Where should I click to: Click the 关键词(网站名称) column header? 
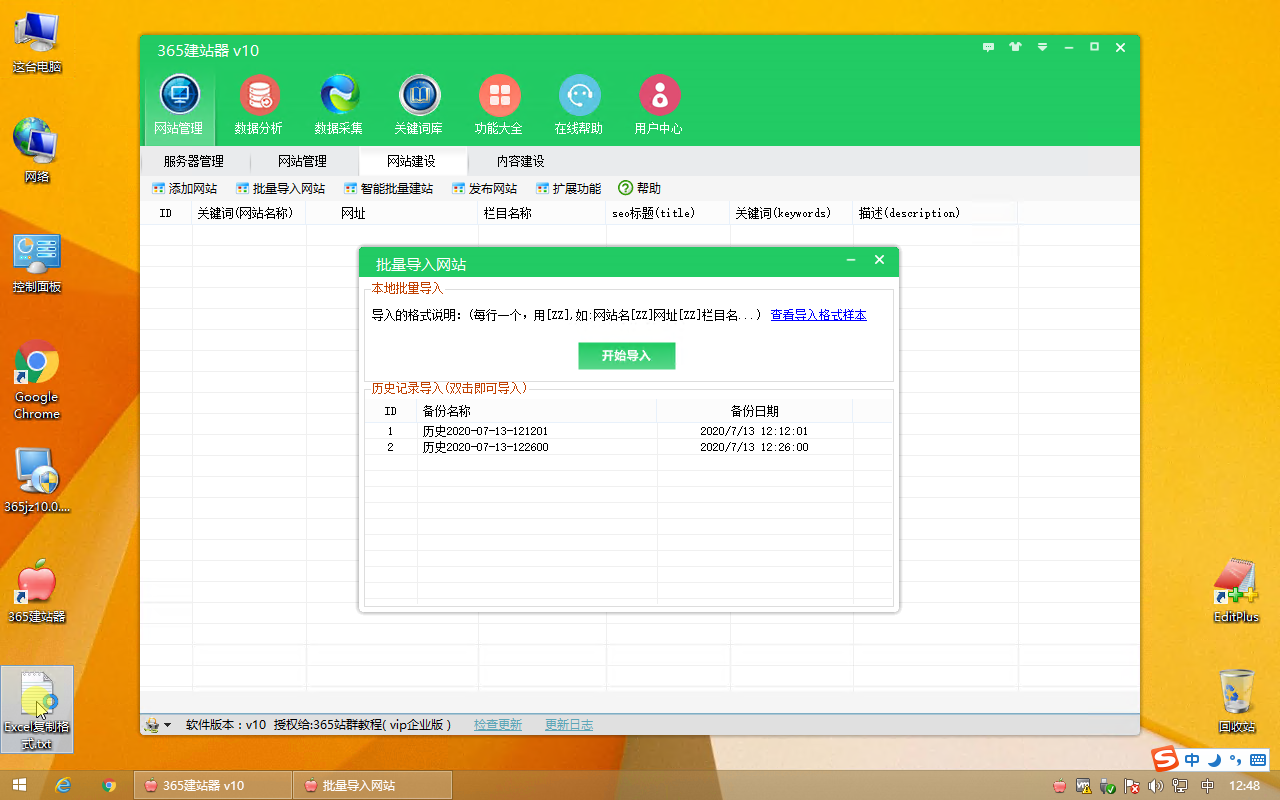[x=249, y=213]
